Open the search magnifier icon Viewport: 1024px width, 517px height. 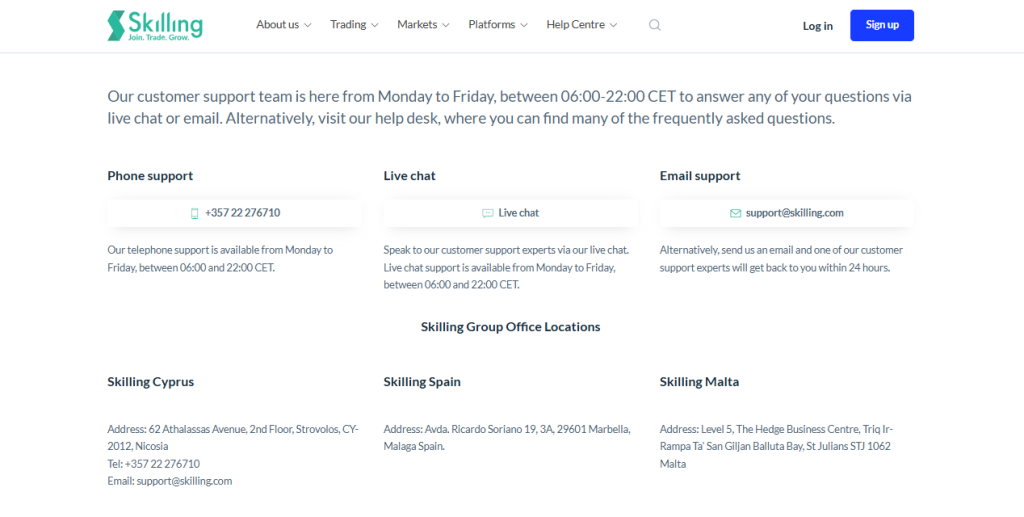[655, 25]
